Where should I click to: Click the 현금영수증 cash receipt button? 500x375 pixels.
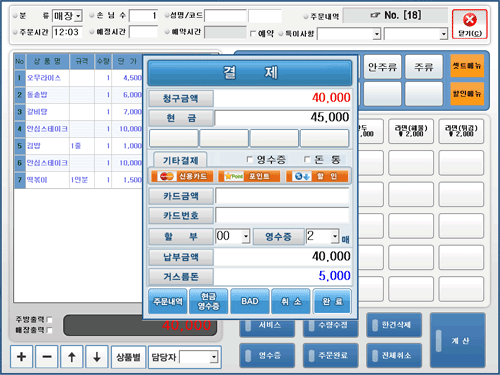208,302
